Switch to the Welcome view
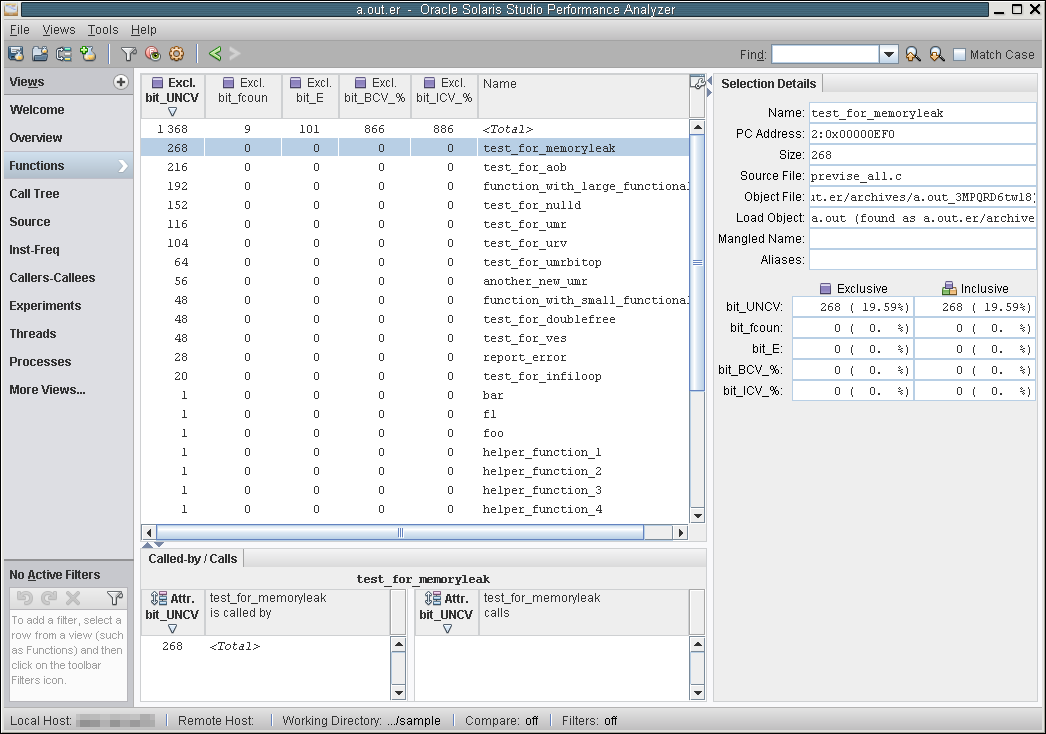The height and width of the screenshot is (734, 1046). click(68, 109)
